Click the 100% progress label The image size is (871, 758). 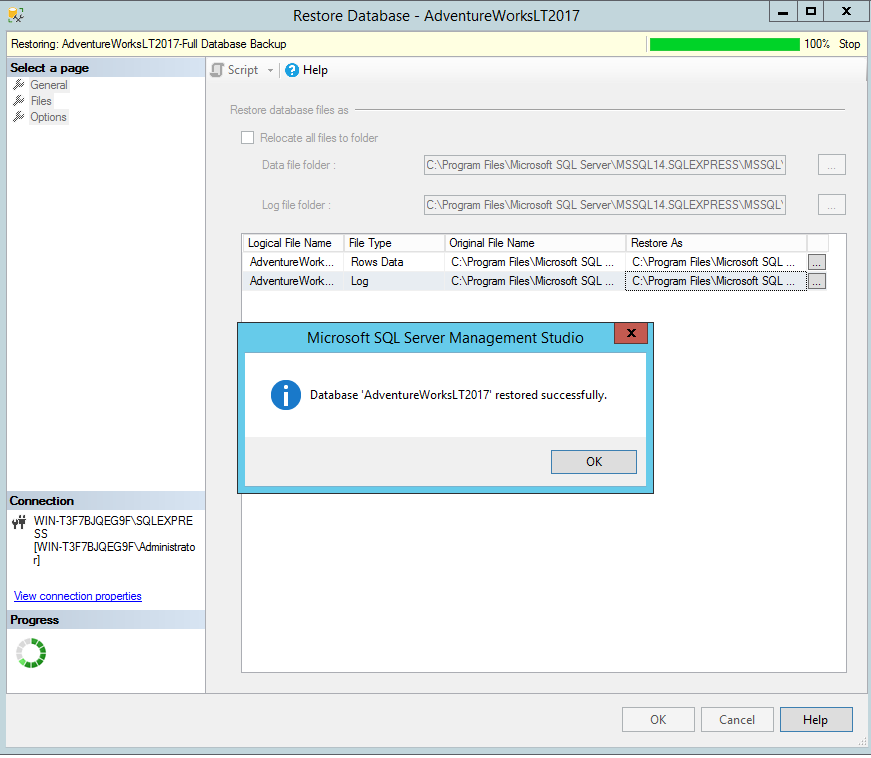click(817, 44)
